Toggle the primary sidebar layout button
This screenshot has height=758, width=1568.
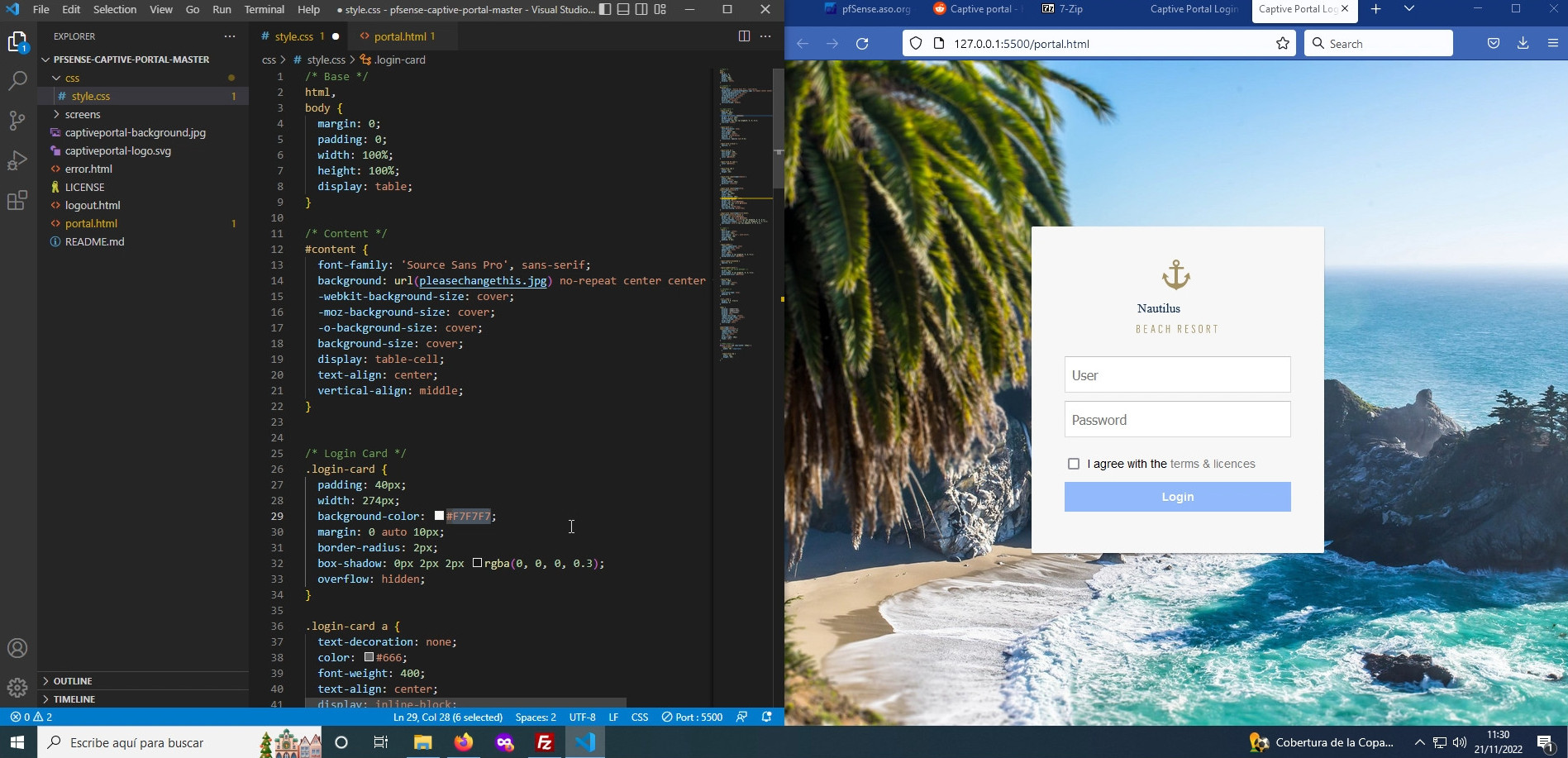605,10
